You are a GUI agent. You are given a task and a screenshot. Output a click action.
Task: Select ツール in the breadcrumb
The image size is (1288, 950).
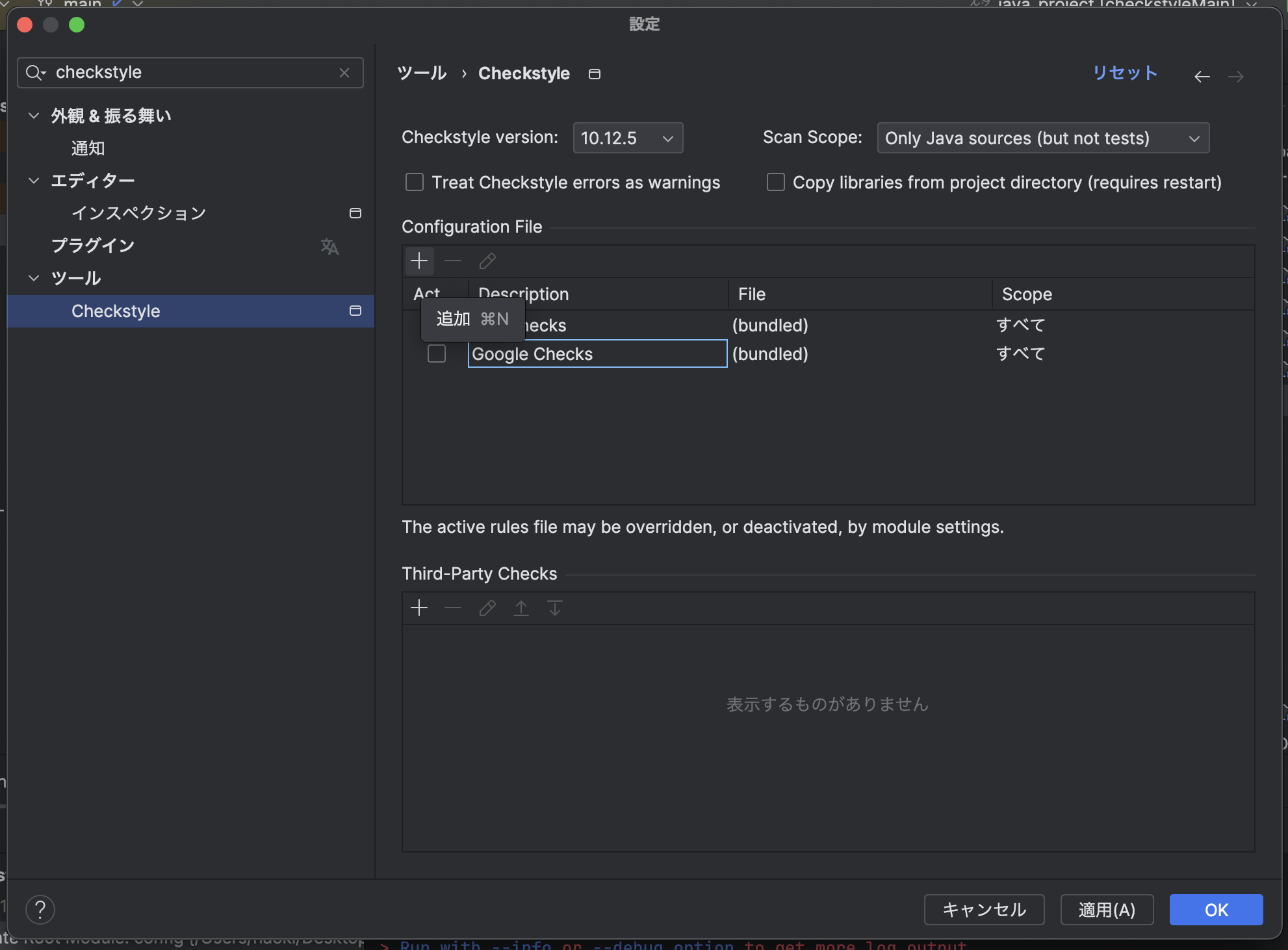pyautogui.click(x=421, y=73)
